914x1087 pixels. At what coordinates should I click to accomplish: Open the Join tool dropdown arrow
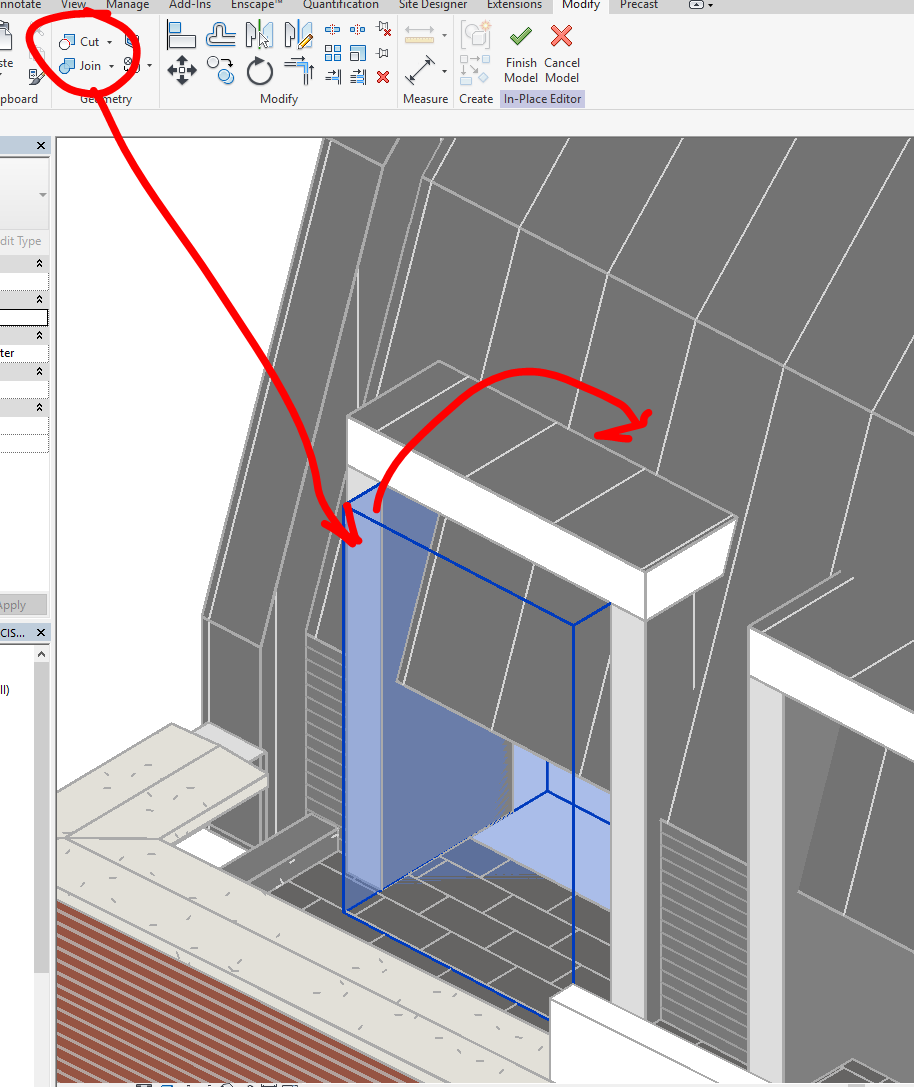point(111,67)
